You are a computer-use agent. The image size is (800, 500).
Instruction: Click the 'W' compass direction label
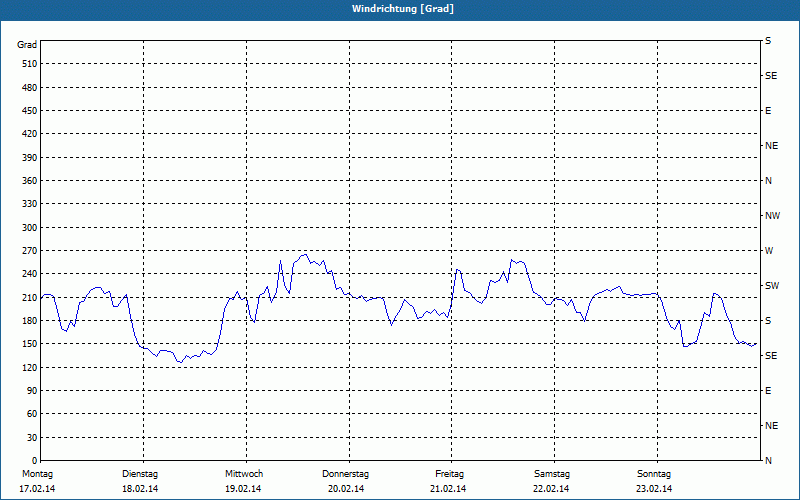(x=769, y=251)
